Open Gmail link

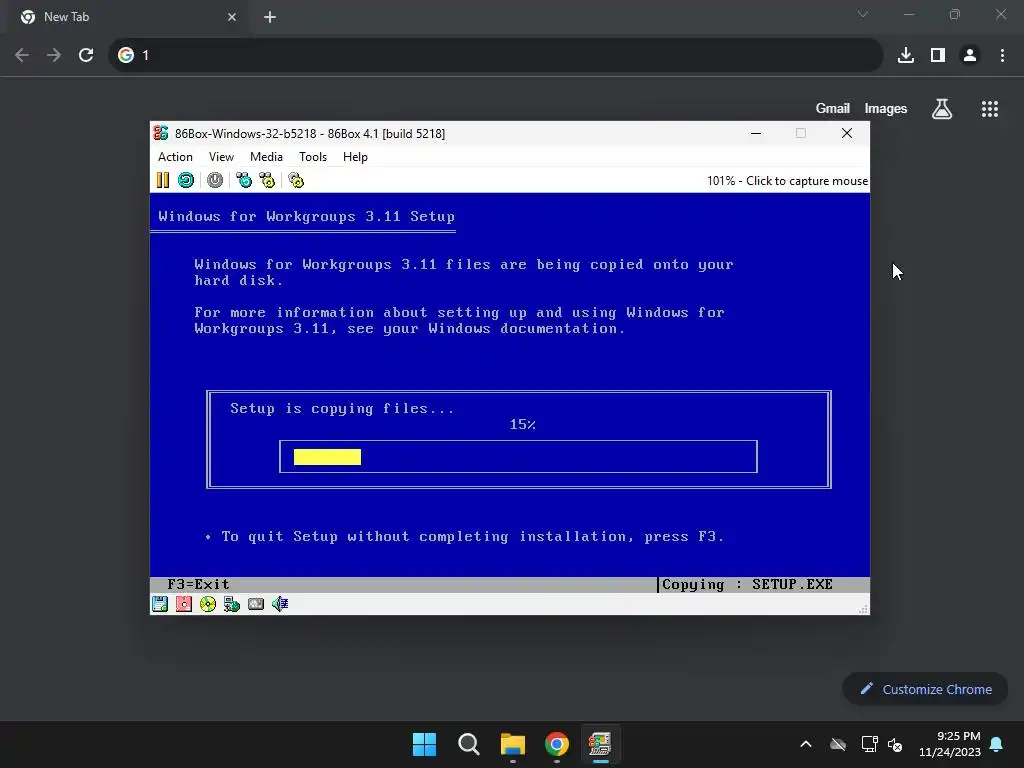(x=833, y=108)
